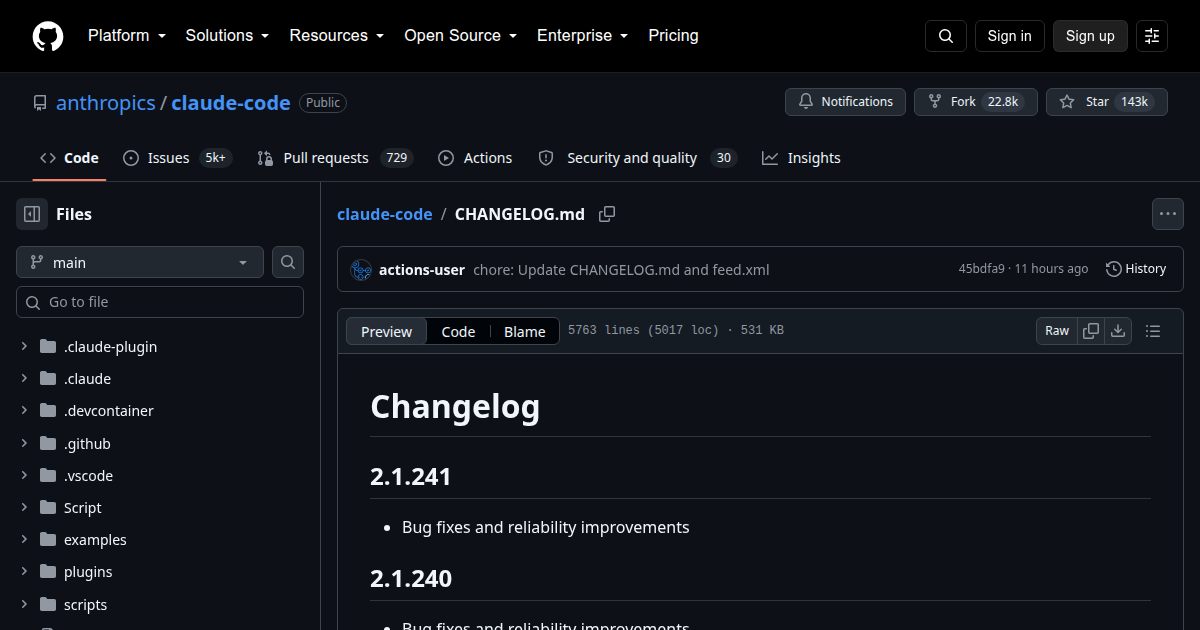The image size is (1200, 630).
Task: Expand the Enterprise menu
Action: [x=582, y=36]
